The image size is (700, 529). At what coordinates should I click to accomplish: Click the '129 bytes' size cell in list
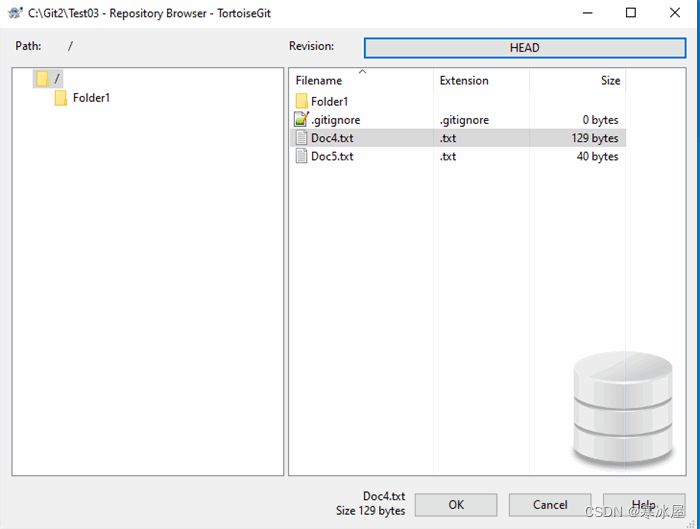tap(595, 138)
